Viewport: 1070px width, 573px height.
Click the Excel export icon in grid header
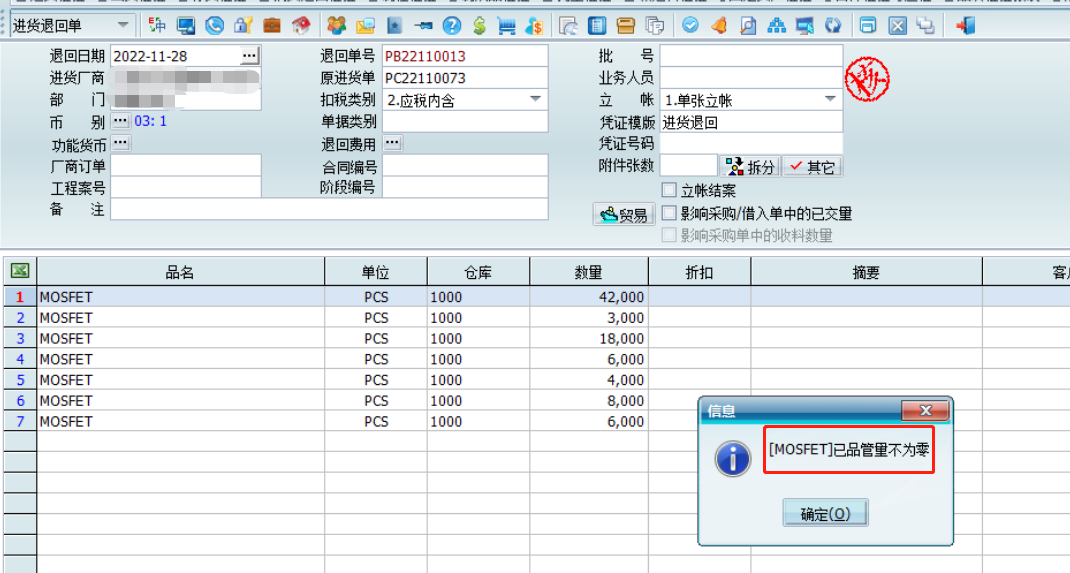(x=20, y=271)
